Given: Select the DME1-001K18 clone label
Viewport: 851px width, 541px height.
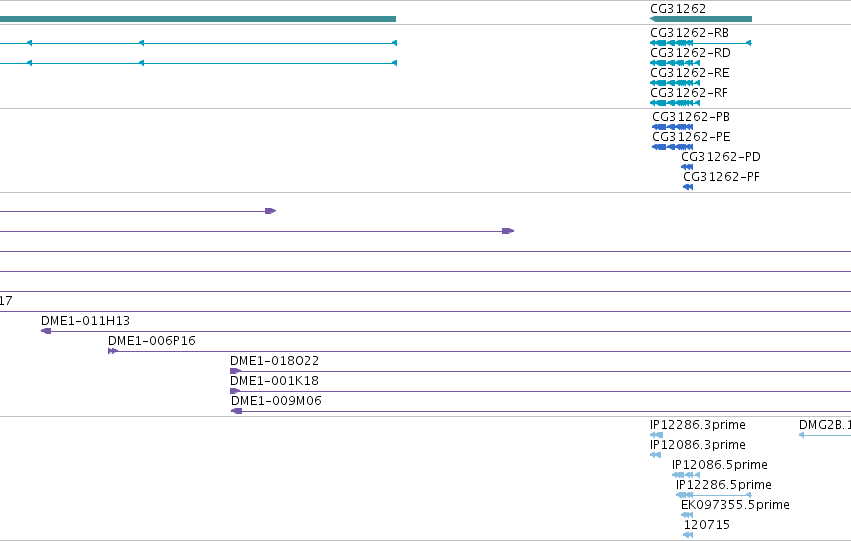Looking at the screenshot, I should pos(274,381).
